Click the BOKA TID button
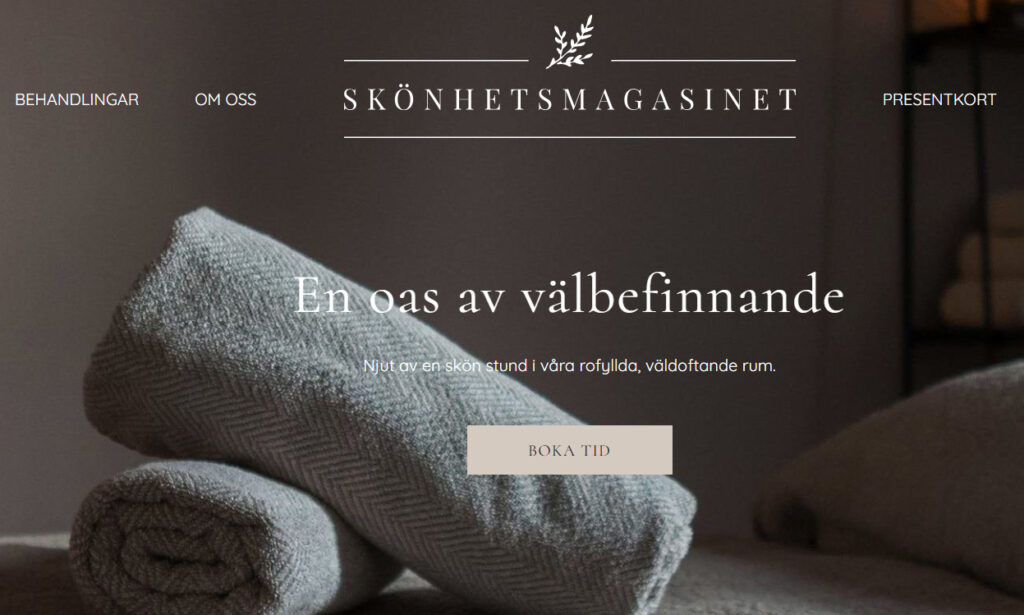The image size is (1024, 615). (569, 450)
